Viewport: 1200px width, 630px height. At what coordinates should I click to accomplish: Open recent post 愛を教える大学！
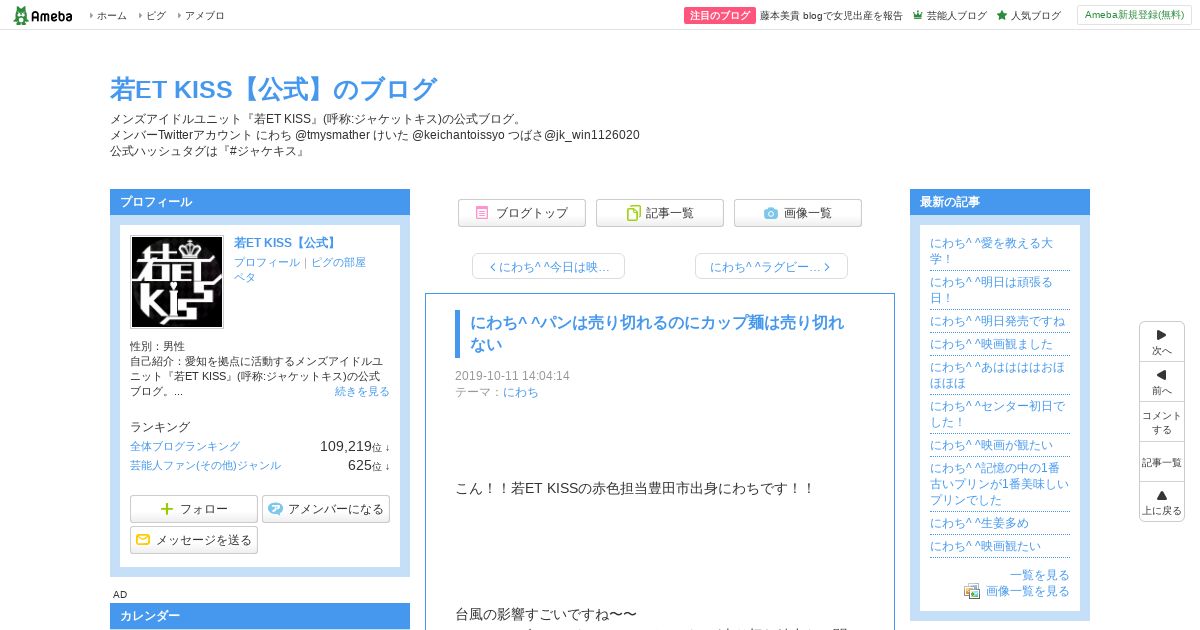[x=991, y=251]
